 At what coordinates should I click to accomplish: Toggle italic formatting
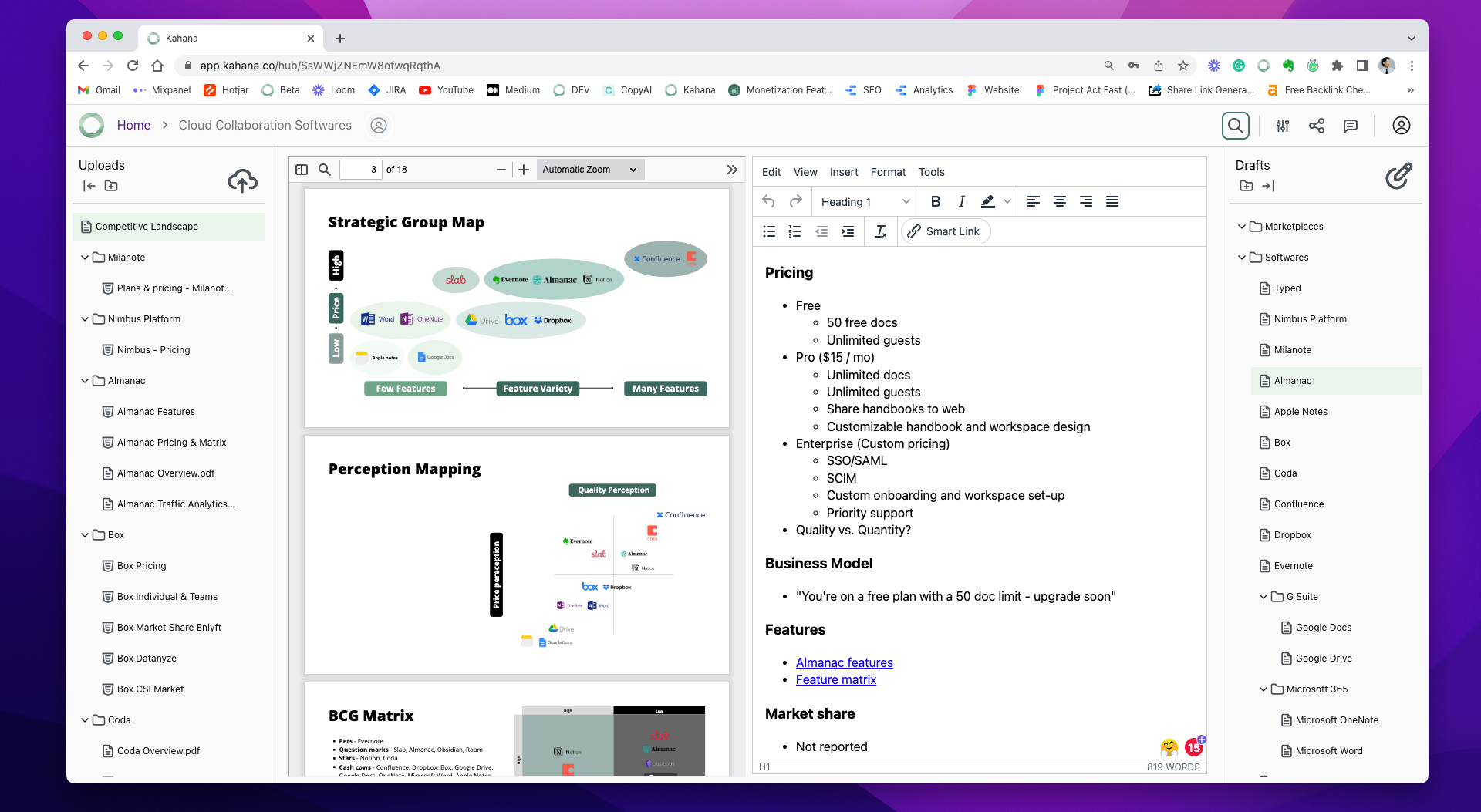click(x=961, y=201)
